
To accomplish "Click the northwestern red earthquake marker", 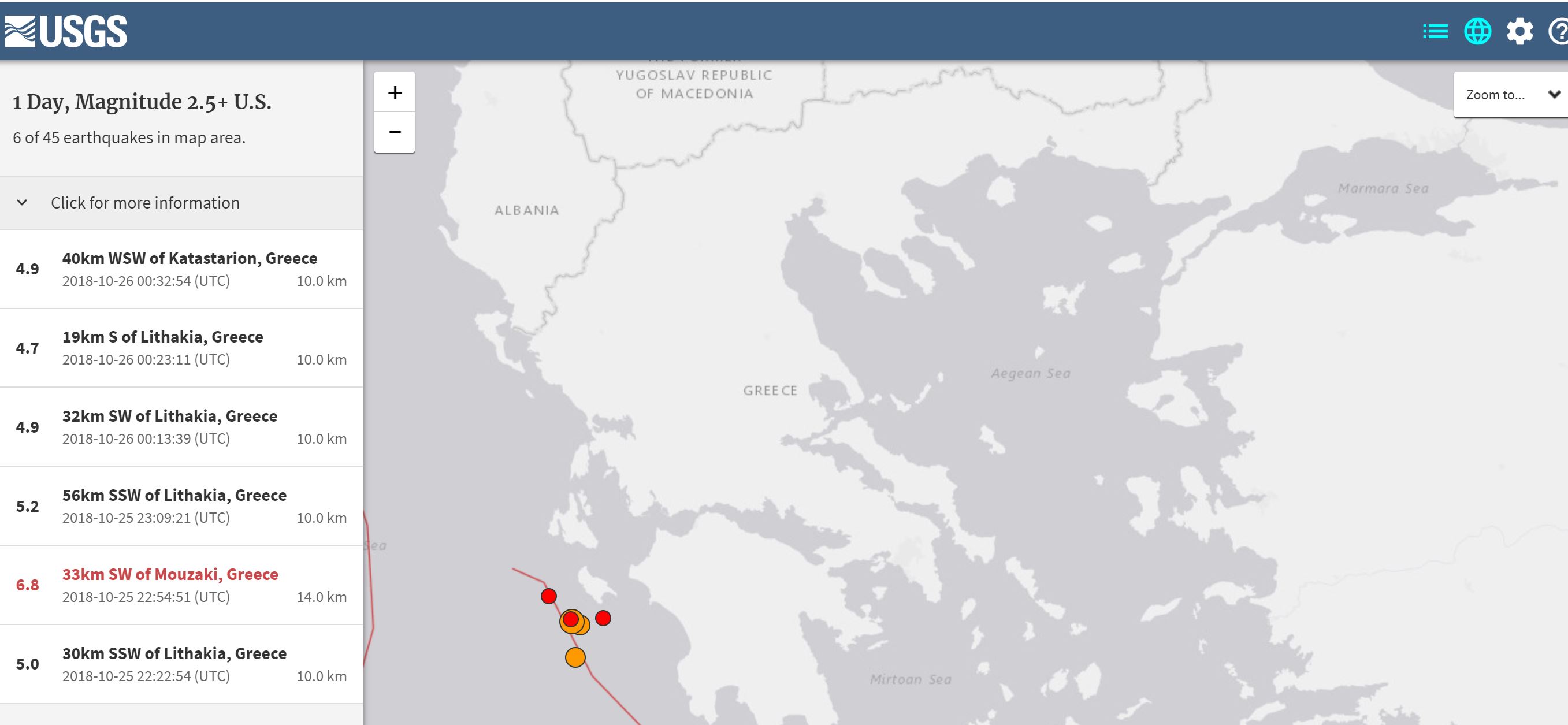I will tap(548, 596).
